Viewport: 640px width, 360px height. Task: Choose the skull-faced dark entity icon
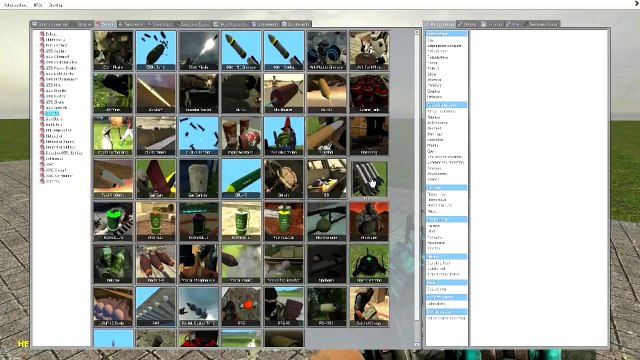(x=113, y=50)
